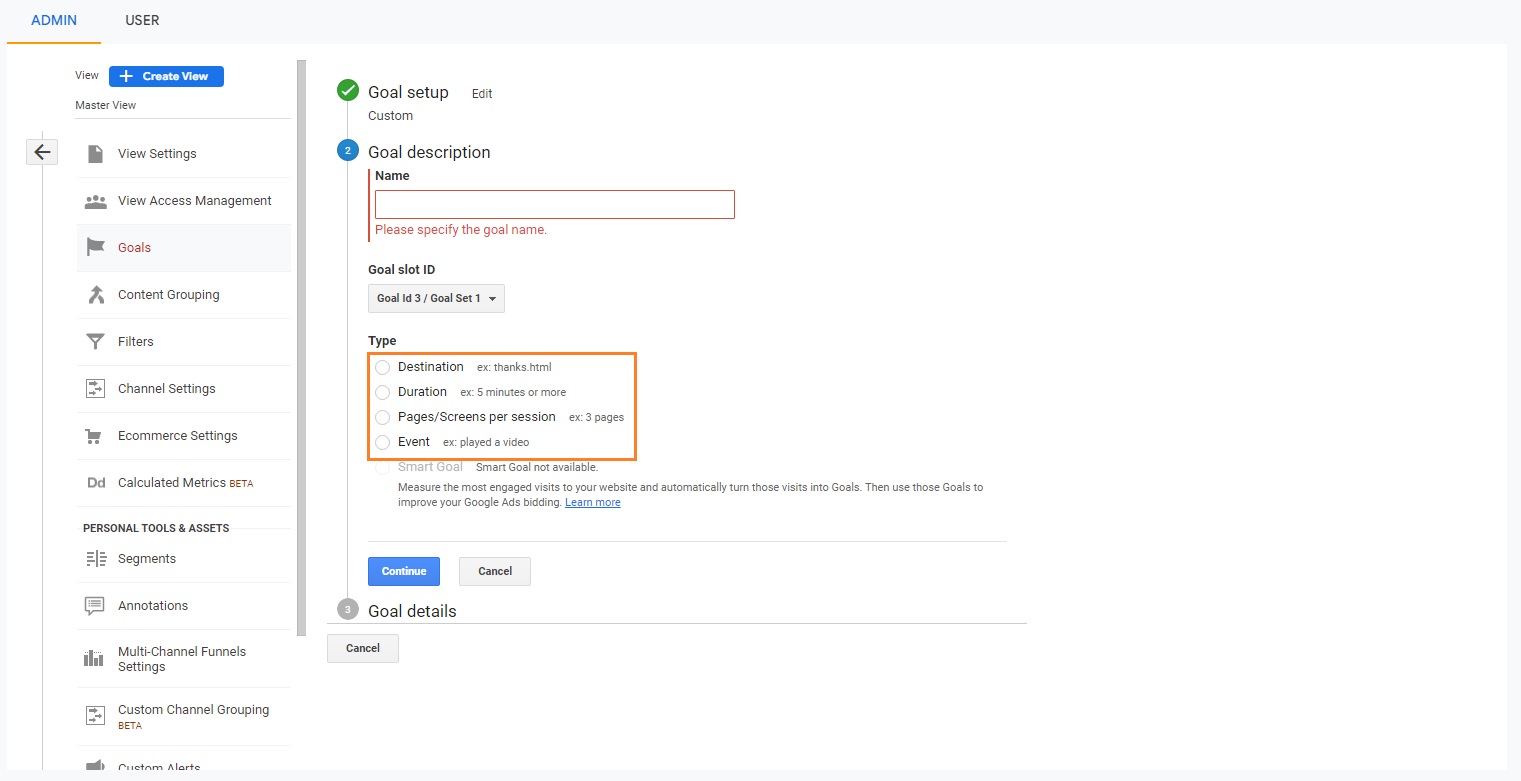Click the Filters funnel icon
The height and width of the screenshot is (781, 1521).
(95, 342)
